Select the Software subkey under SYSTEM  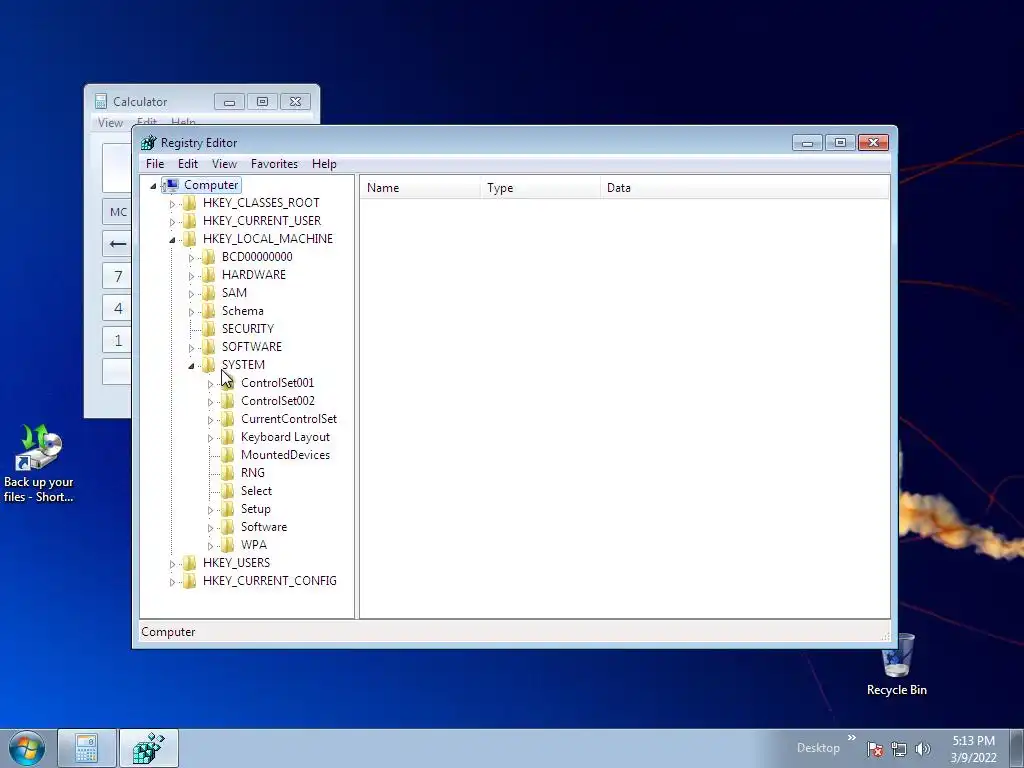coord(264,527)
